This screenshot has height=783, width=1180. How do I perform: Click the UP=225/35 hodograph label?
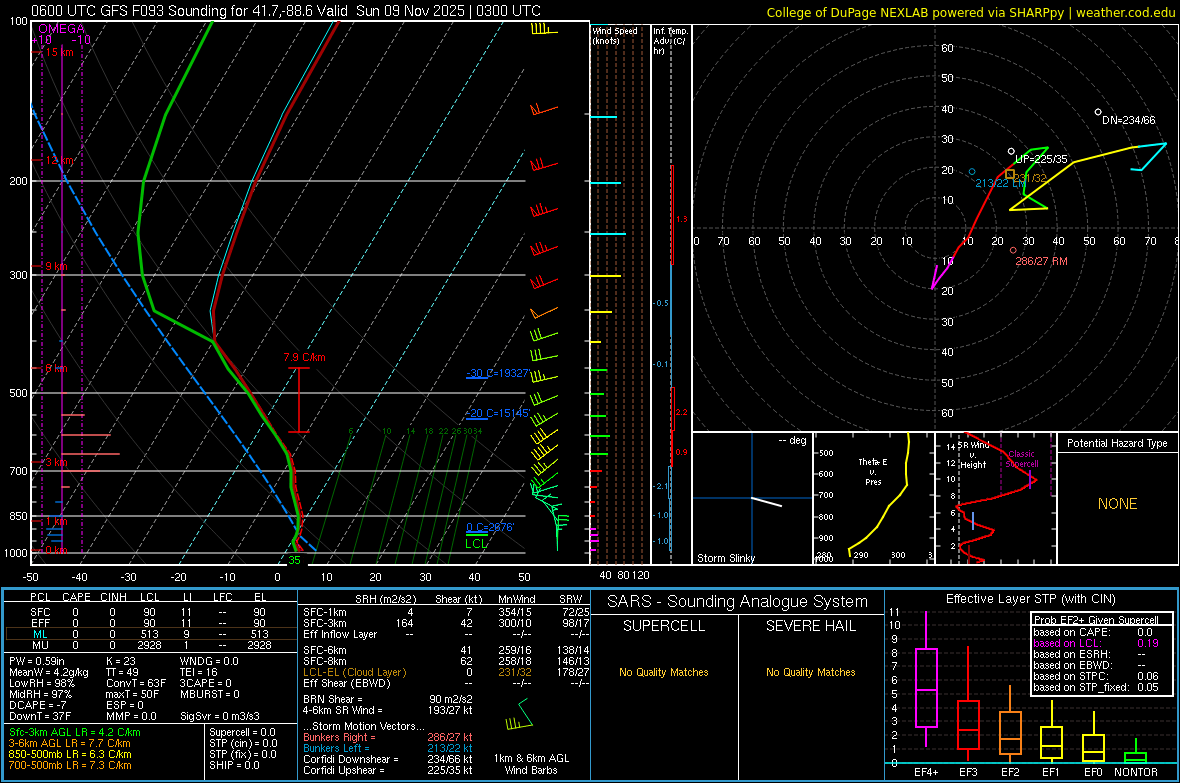[1042, 160]
